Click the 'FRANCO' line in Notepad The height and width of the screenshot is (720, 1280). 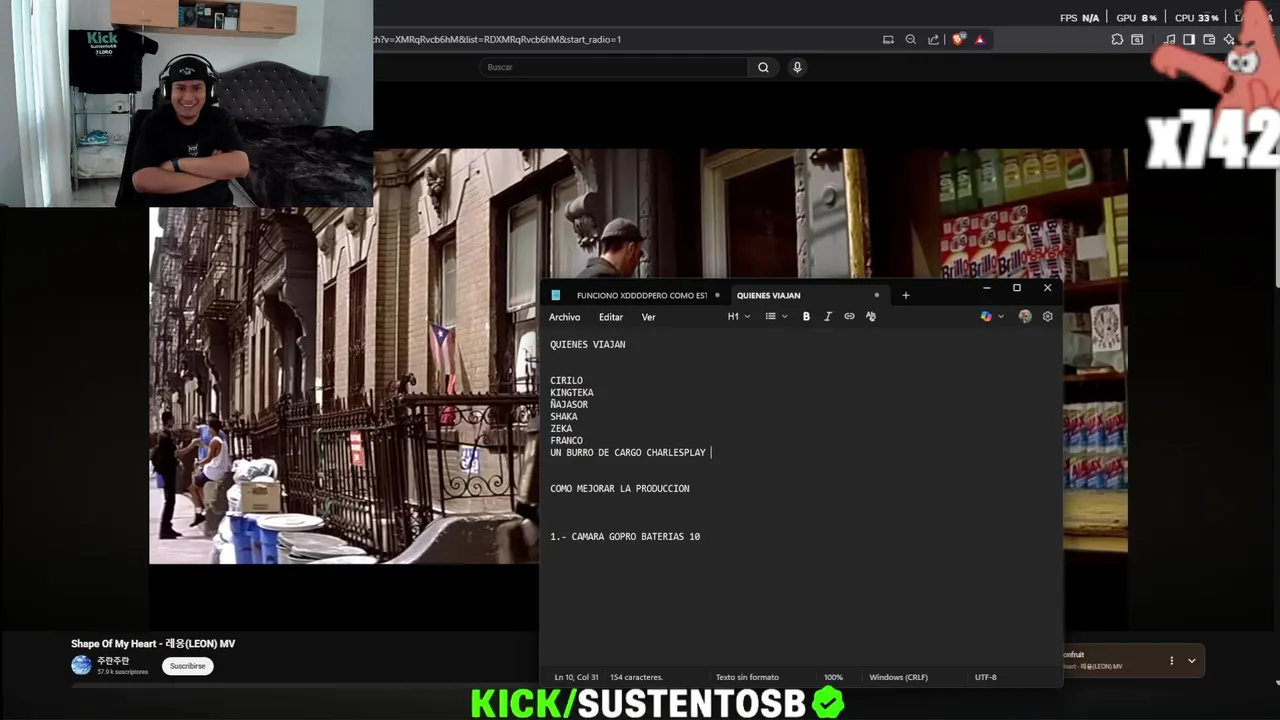(566, 441)
